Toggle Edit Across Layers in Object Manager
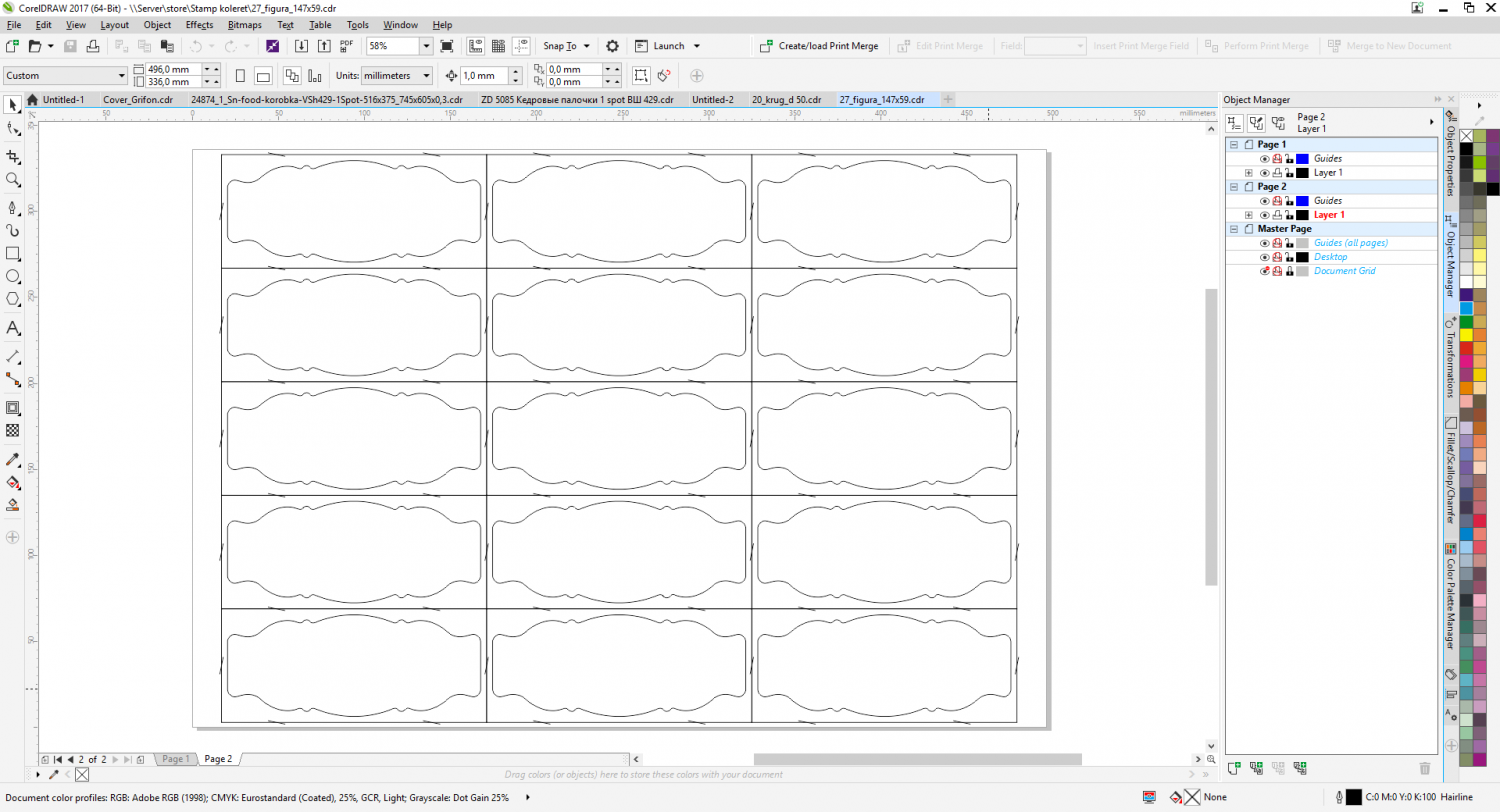The image size is (1500, 812). (x=1257, y=123)
